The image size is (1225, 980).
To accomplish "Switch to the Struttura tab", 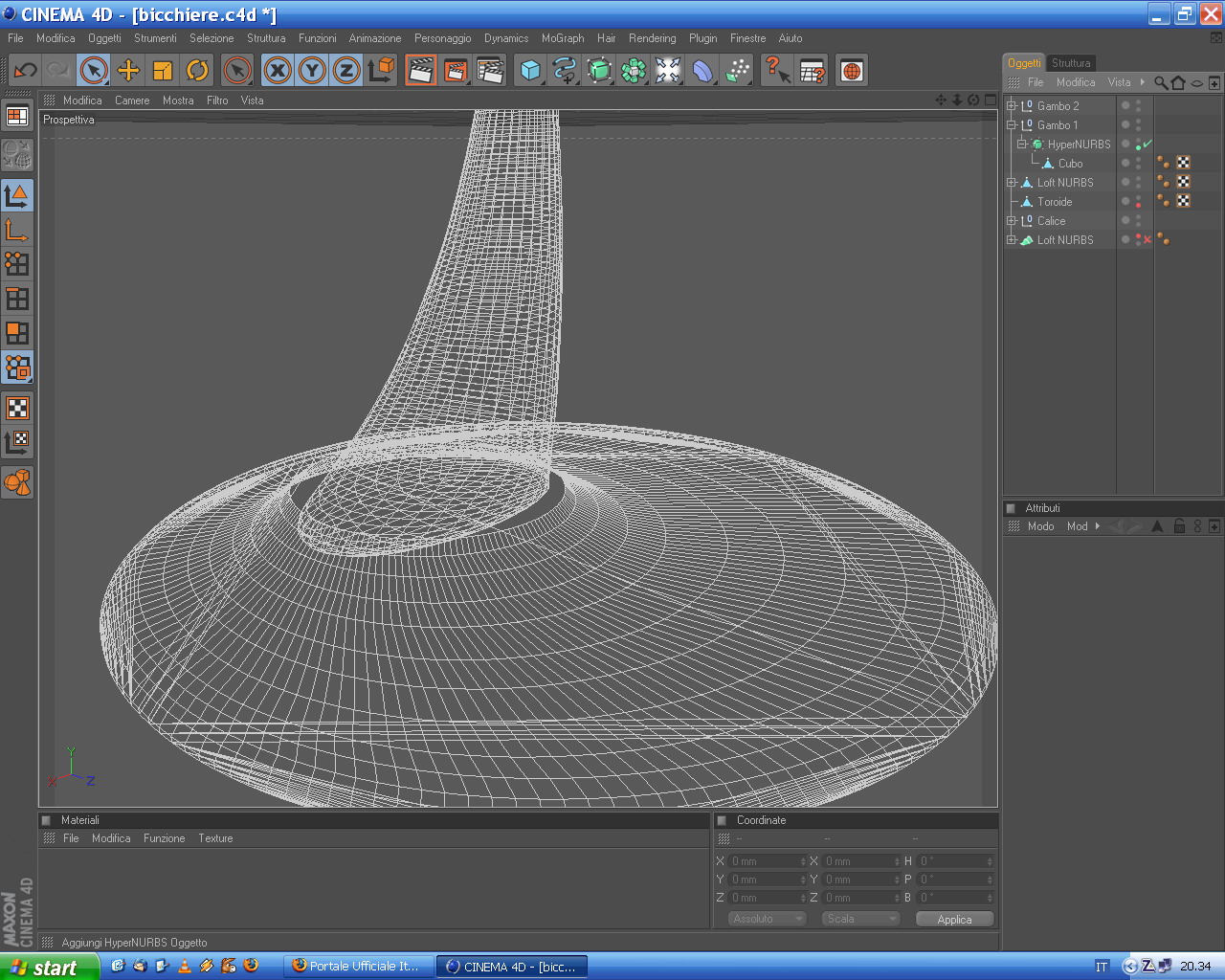I will [x=1071, y=63].
